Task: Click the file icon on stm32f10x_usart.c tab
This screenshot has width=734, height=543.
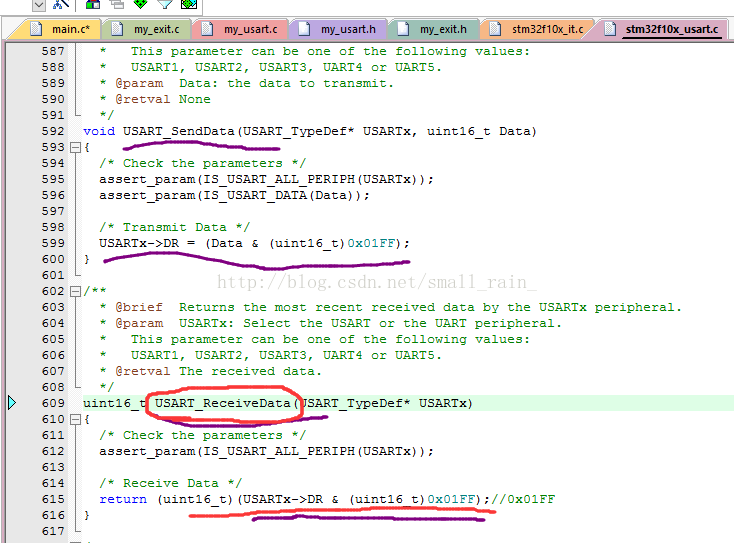Action: click(x=609, y=29)
